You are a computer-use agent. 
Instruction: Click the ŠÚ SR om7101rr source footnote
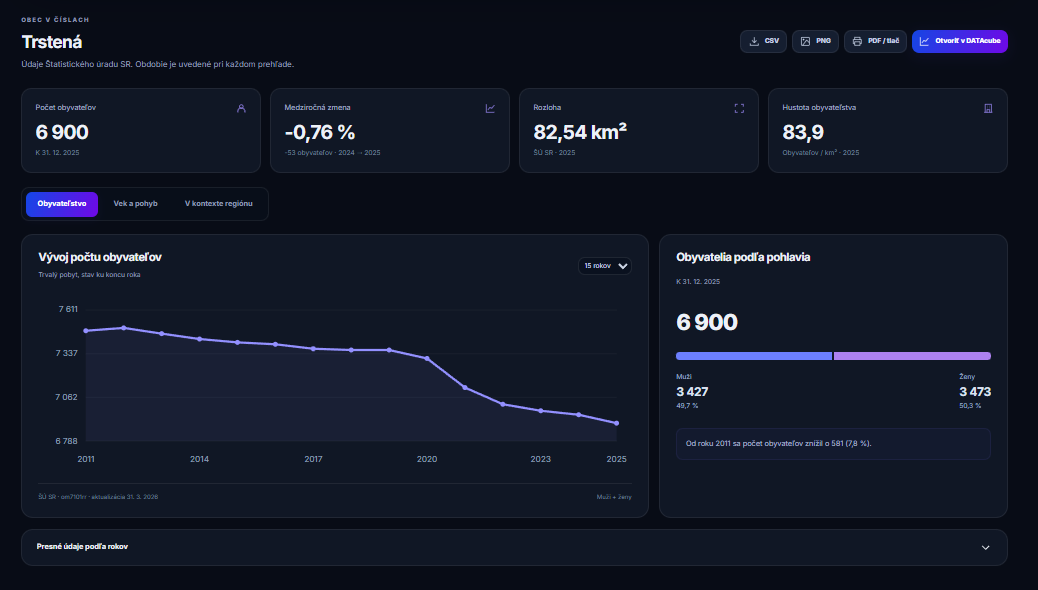point(98,497)
